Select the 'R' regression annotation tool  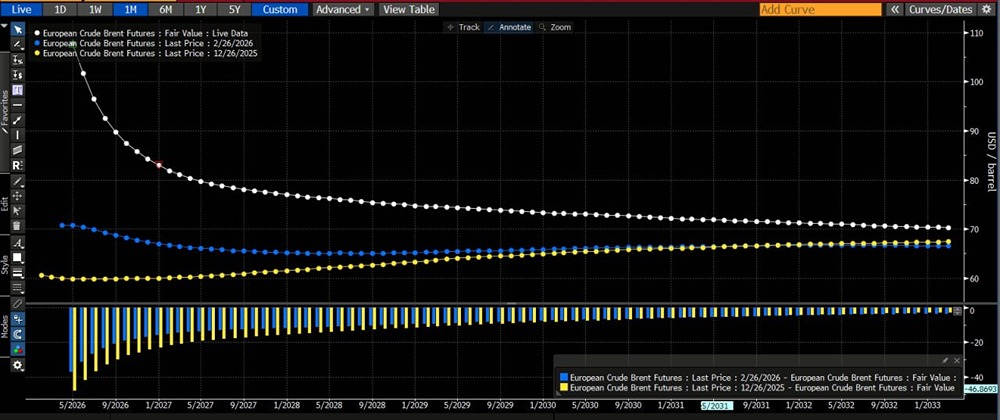18,165
